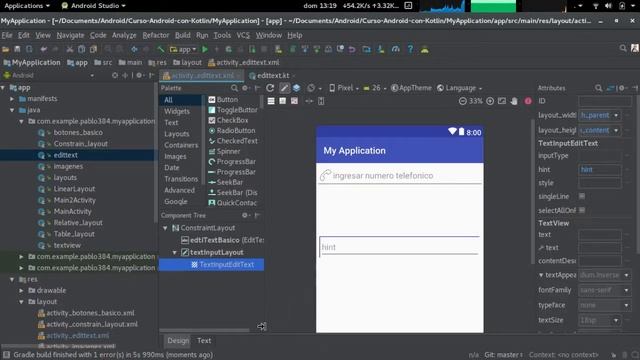Open the Language dropdown
640x360 pixels.
tap(460, 88)
